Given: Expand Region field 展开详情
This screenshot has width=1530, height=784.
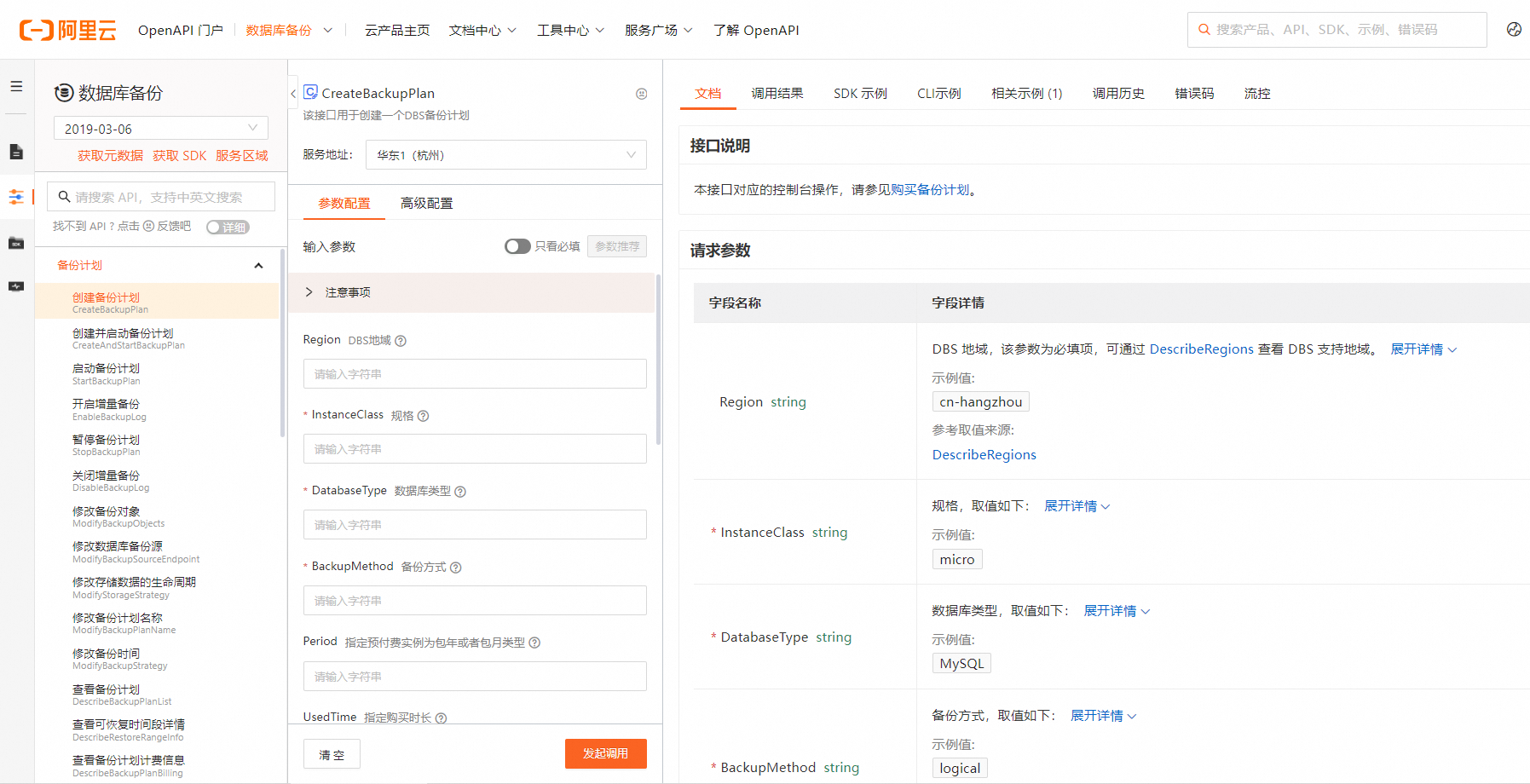Looking at the screenshot, I should click(1424, 349).
